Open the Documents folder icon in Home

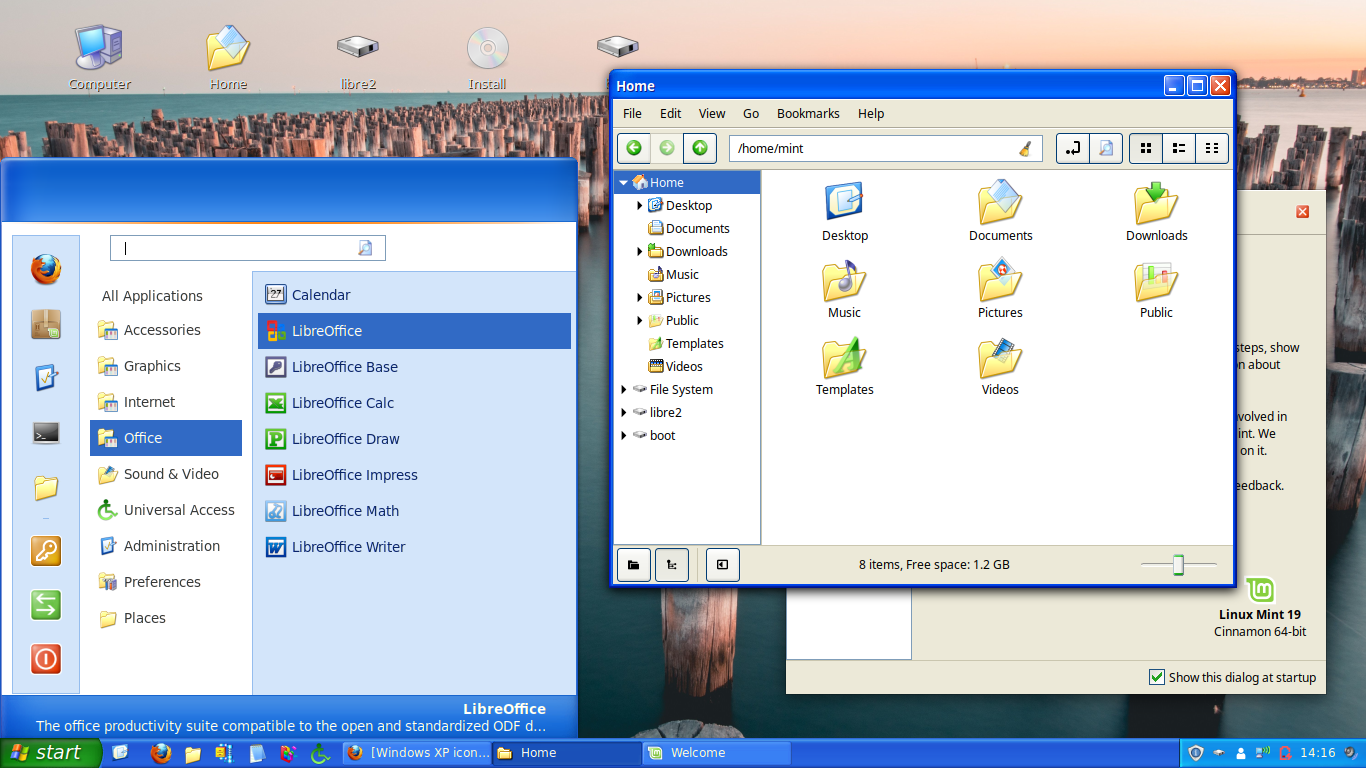[x=1000, y=203]
